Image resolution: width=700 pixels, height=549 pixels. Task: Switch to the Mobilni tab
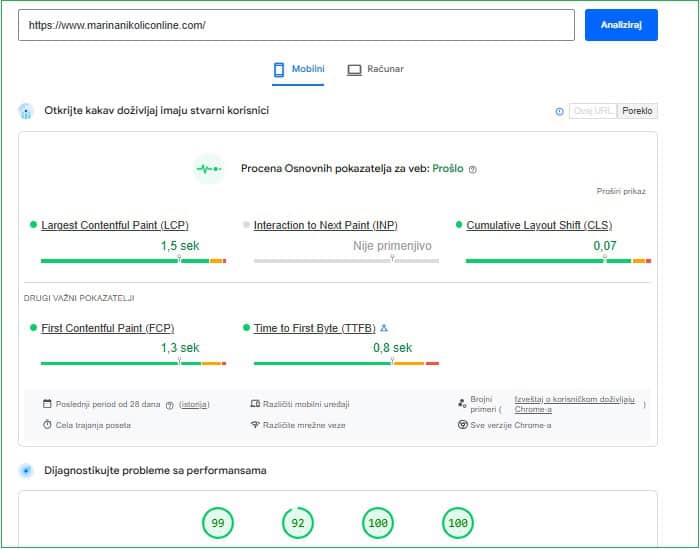pos(298,70)
